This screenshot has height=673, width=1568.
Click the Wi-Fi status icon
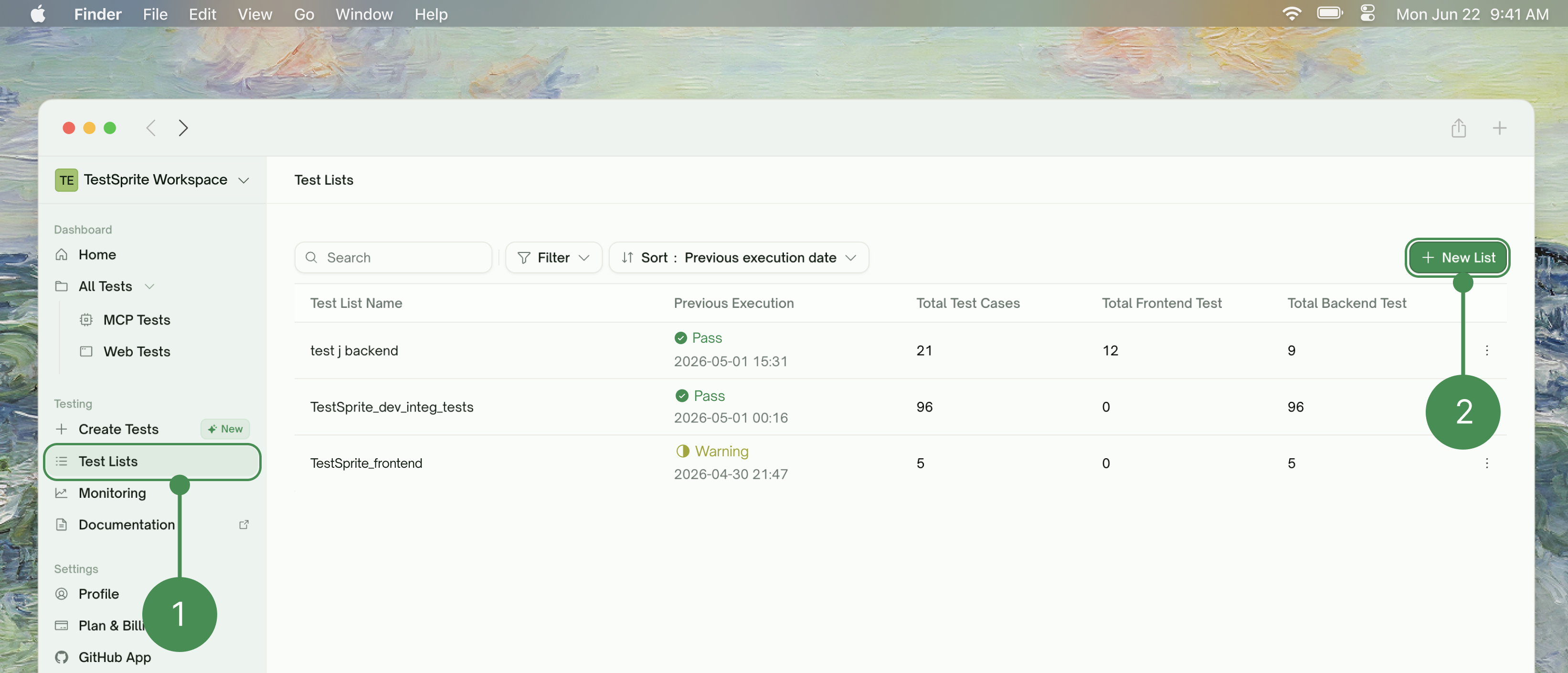coord(1292,13)
